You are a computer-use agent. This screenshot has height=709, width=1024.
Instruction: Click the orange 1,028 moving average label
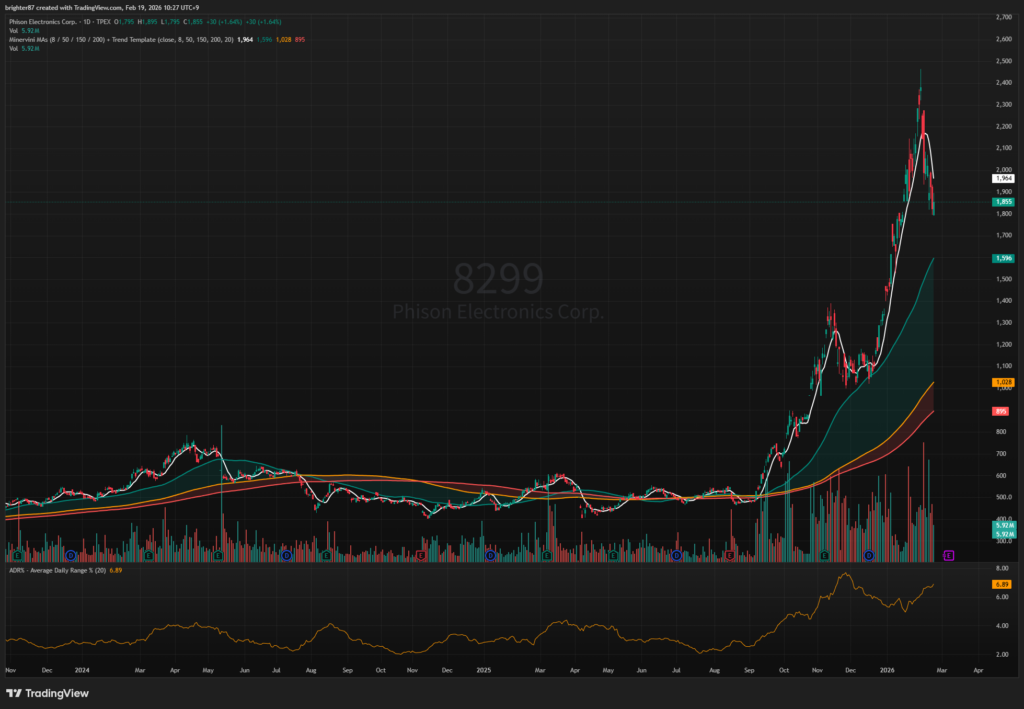1003,383
